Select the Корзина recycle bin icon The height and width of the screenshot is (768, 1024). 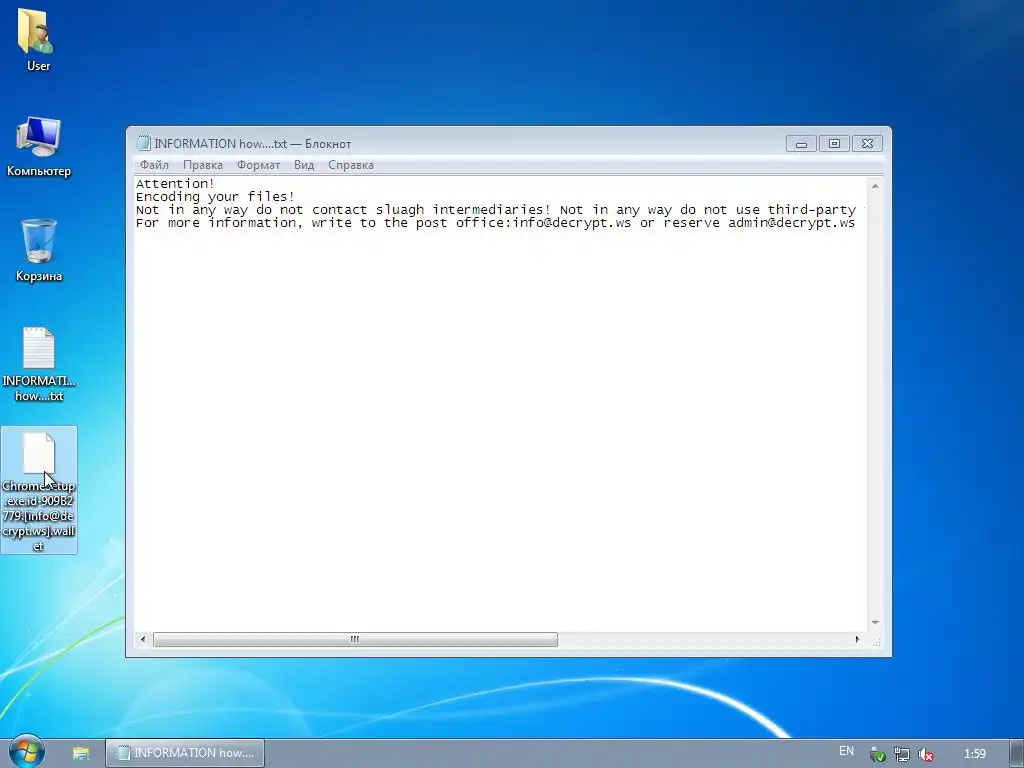(x=39, y=250)
